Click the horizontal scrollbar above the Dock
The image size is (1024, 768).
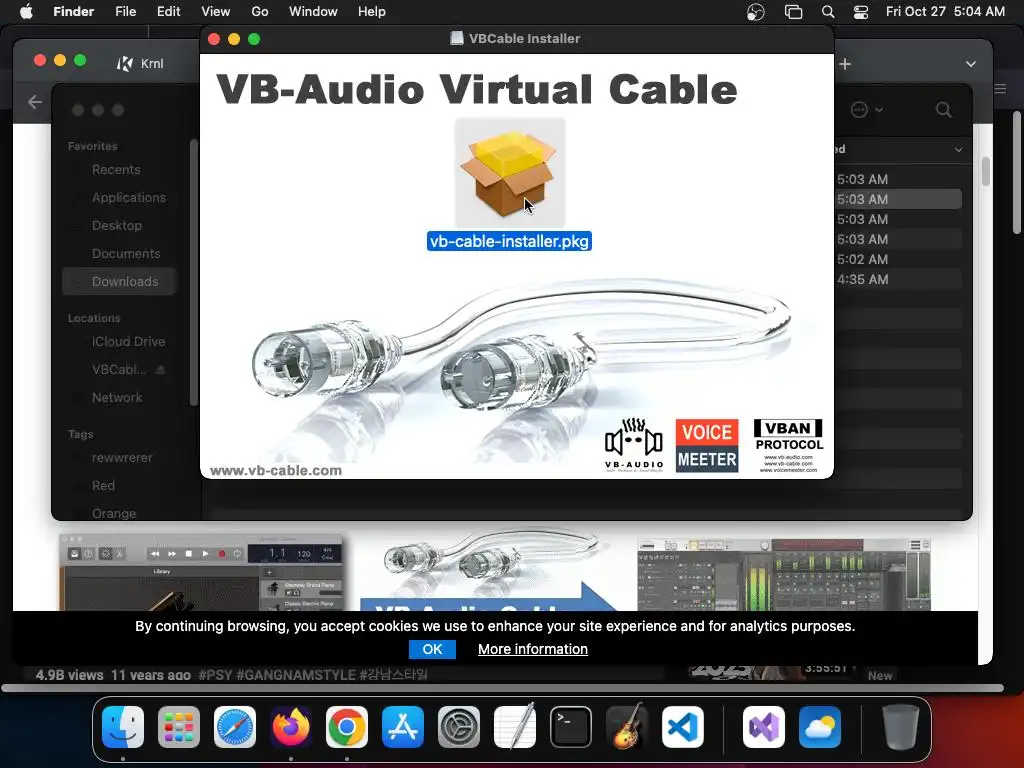(x=503, y=688)
